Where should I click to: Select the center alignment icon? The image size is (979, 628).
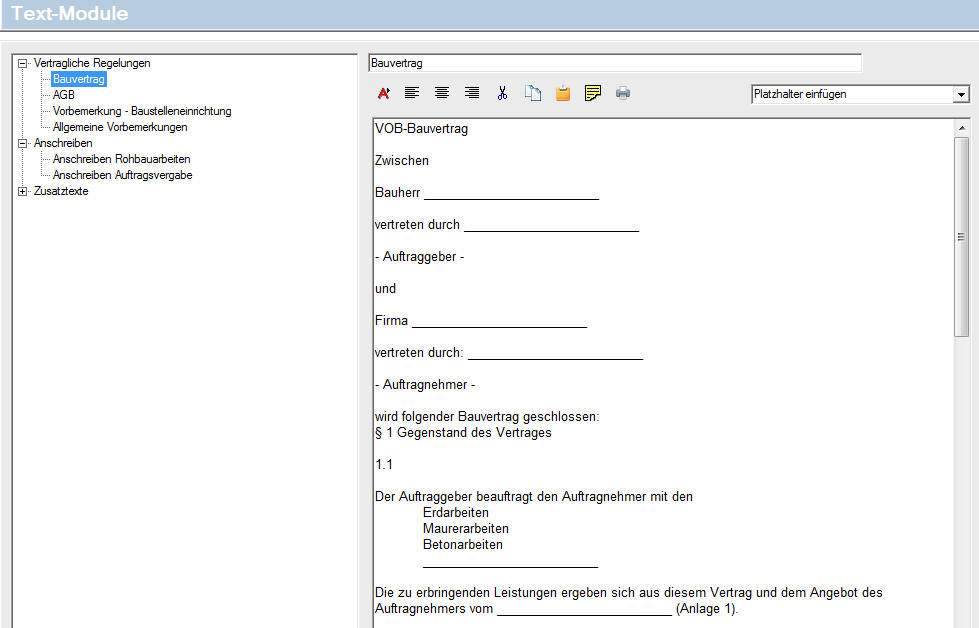pos(441,92)
